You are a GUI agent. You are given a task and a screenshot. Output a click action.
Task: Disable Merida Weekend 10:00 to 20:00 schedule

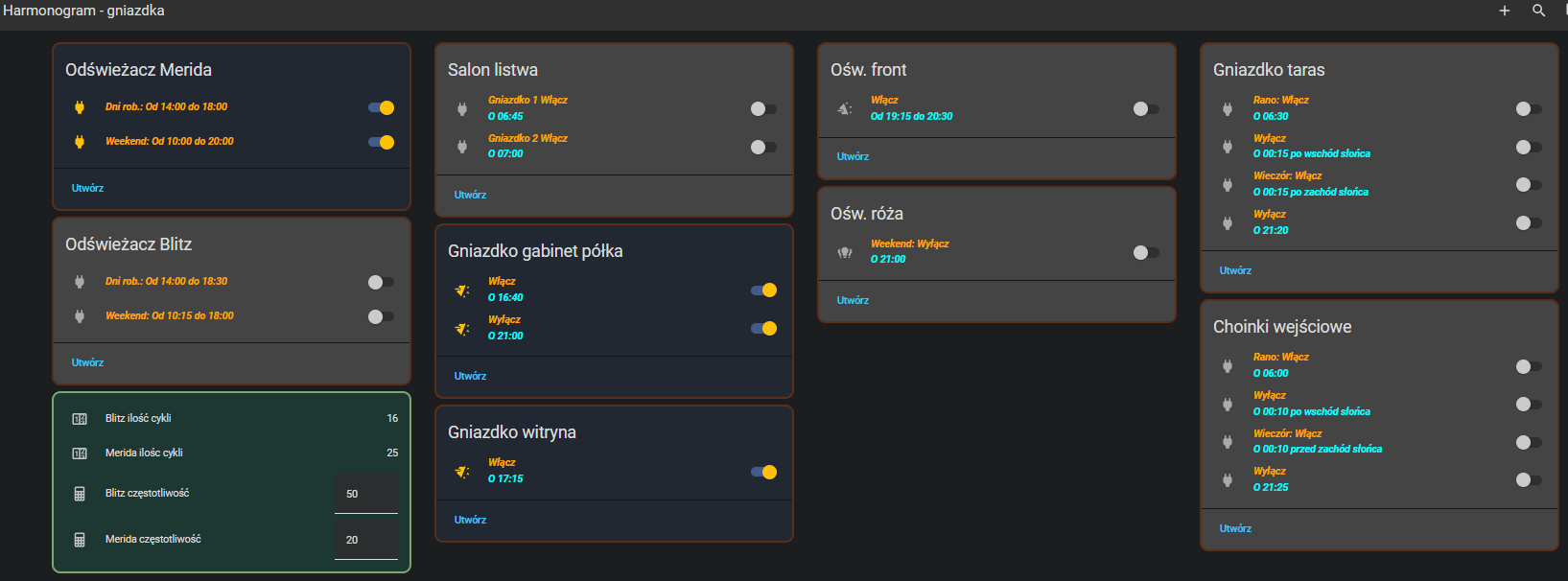click(x=381, y=142)
